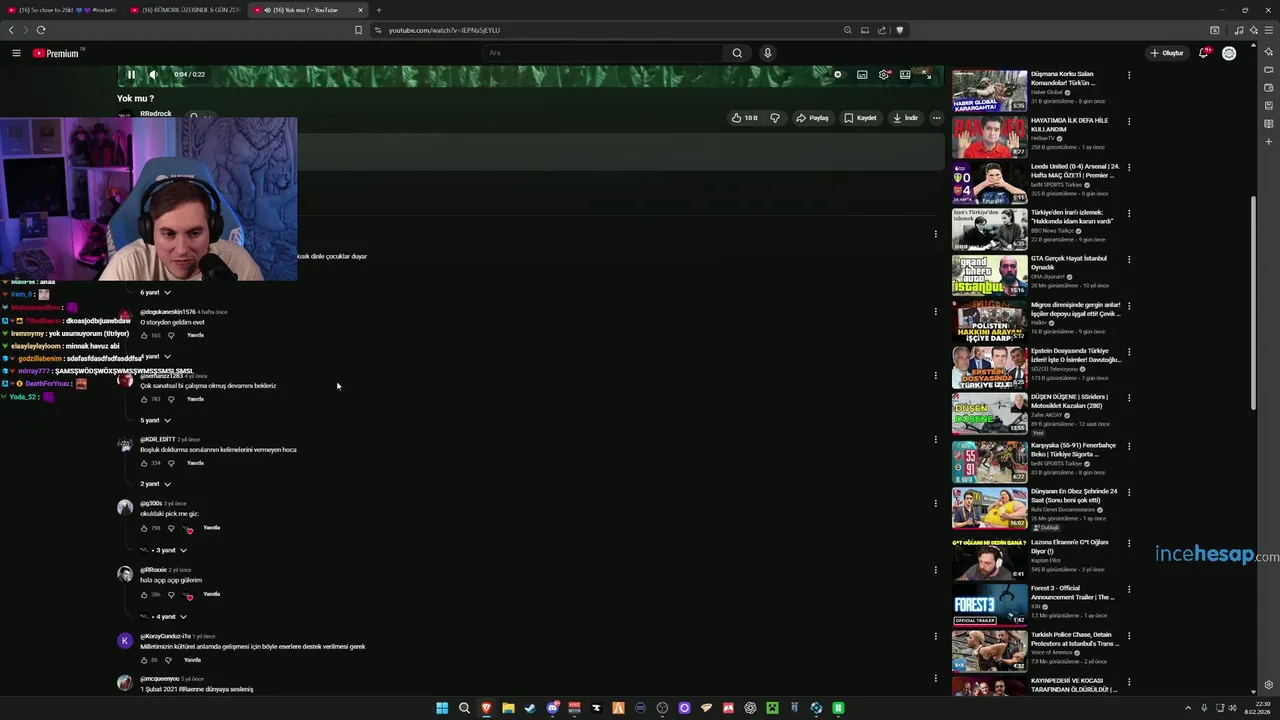Viewport: 1280px width, 720px height.
Task: Switch to the 'RÖMORK ÜZERİNDE 6 GÜN' tab
Action: (x=185, y=10)
